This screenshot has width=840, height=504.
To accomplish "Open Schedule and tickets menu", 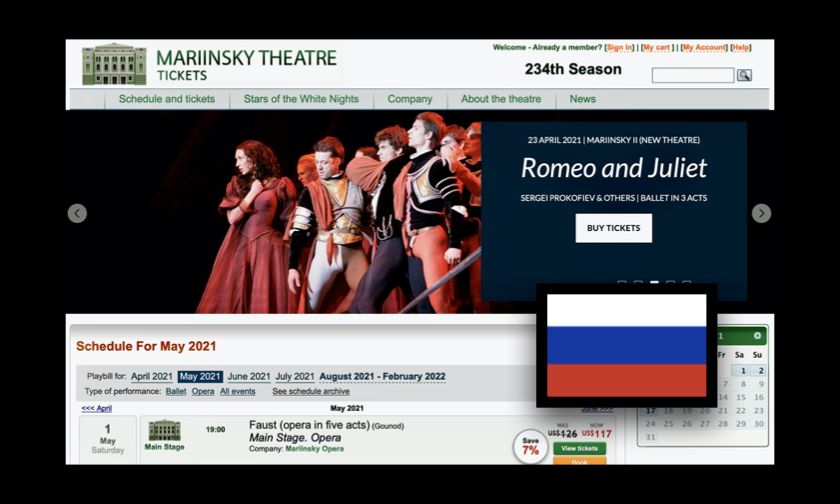I will click(x=167, y=99).
